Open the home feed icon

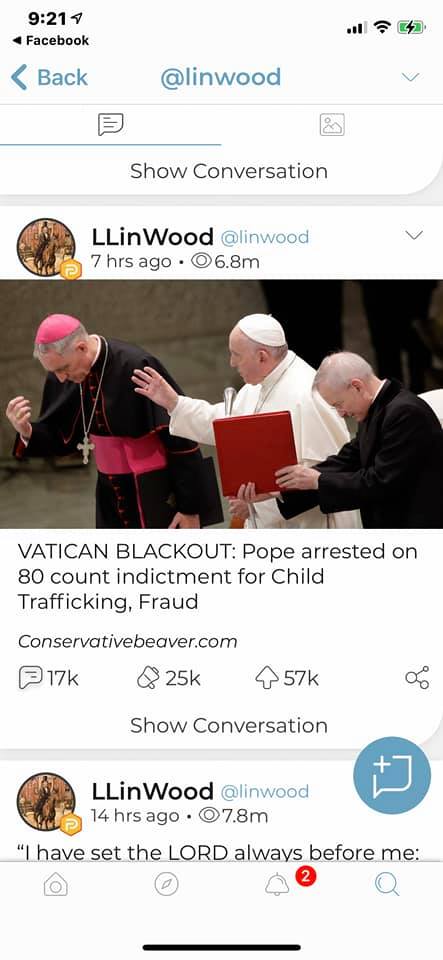(x=55, y=885)
